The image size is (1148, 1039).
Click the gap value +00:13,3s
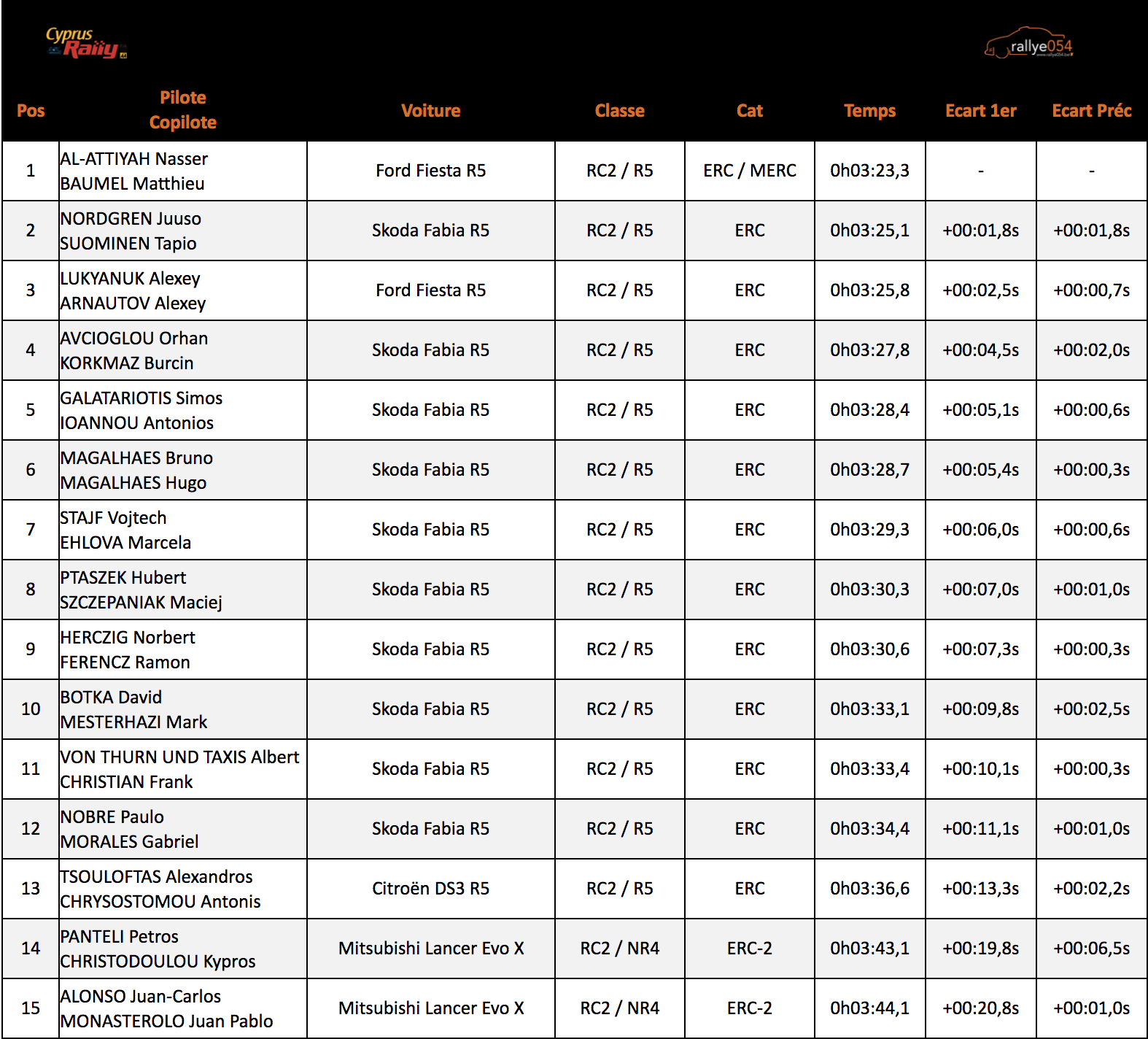[981, 889]
